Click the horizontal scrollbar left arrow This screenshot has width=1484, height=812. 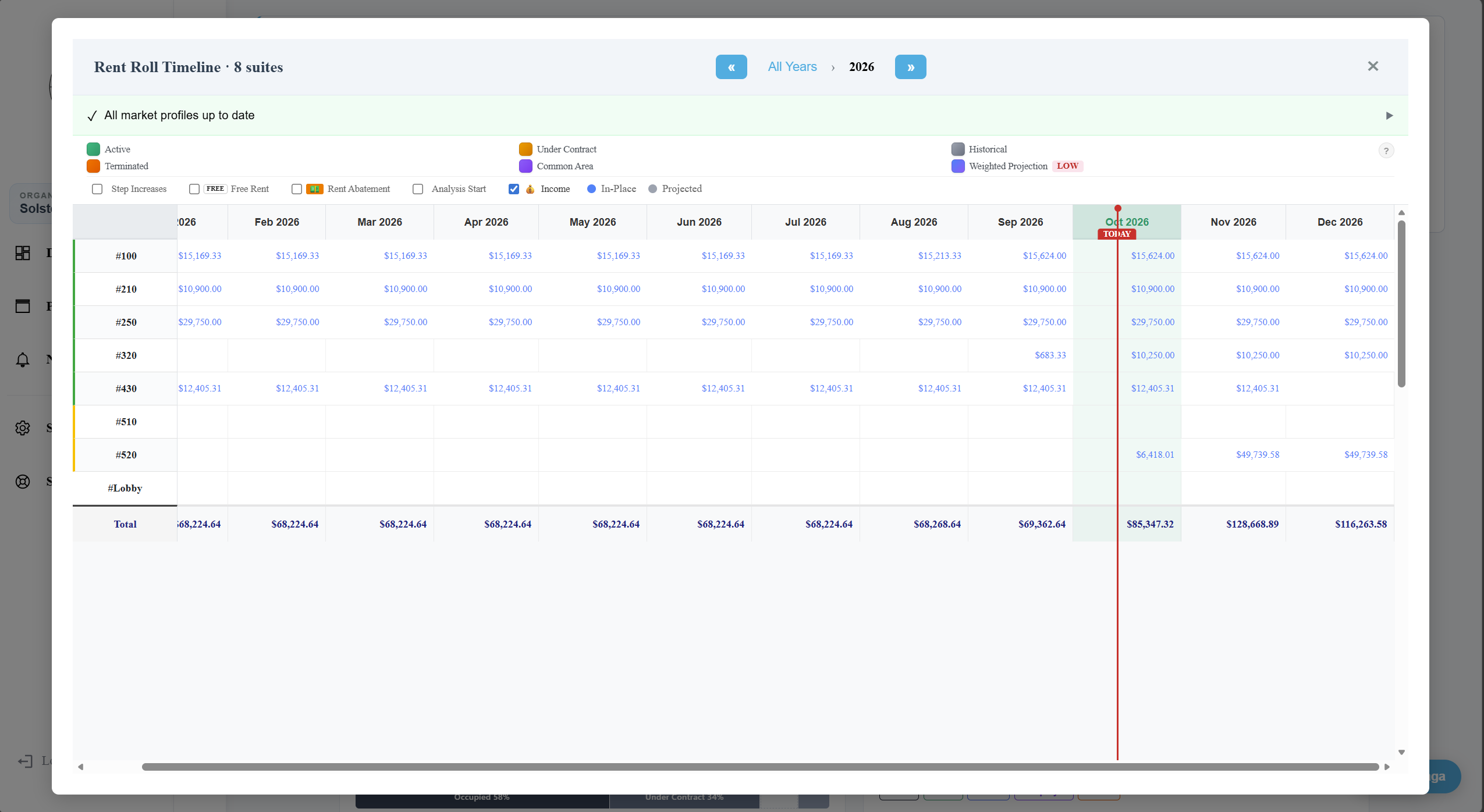[x=81, y=767]
